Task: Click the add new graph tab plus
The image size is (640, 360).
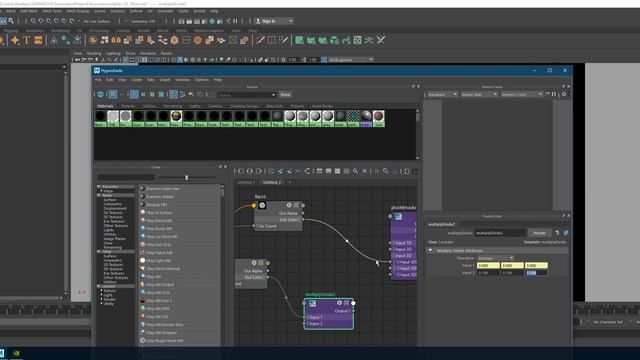Action: [290, 182]
